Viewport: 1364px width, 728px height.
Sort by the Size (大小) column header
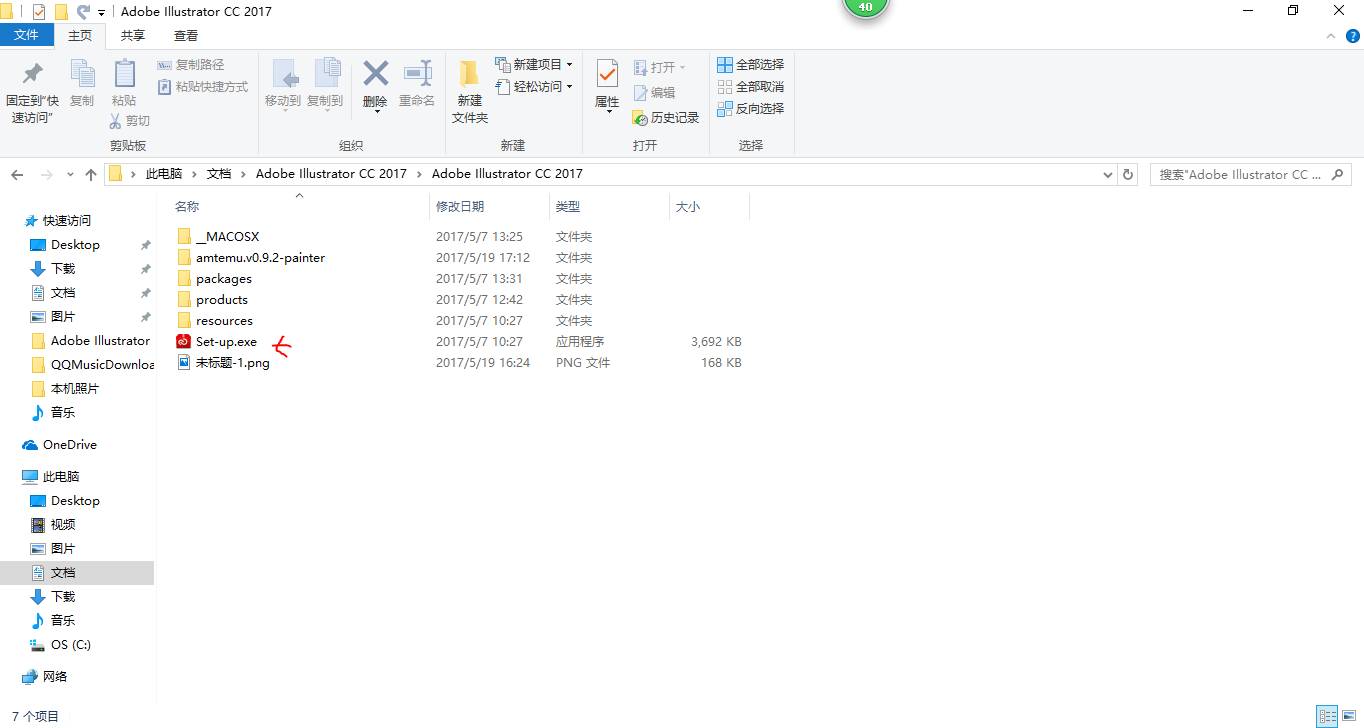click(x=688, y=206)
